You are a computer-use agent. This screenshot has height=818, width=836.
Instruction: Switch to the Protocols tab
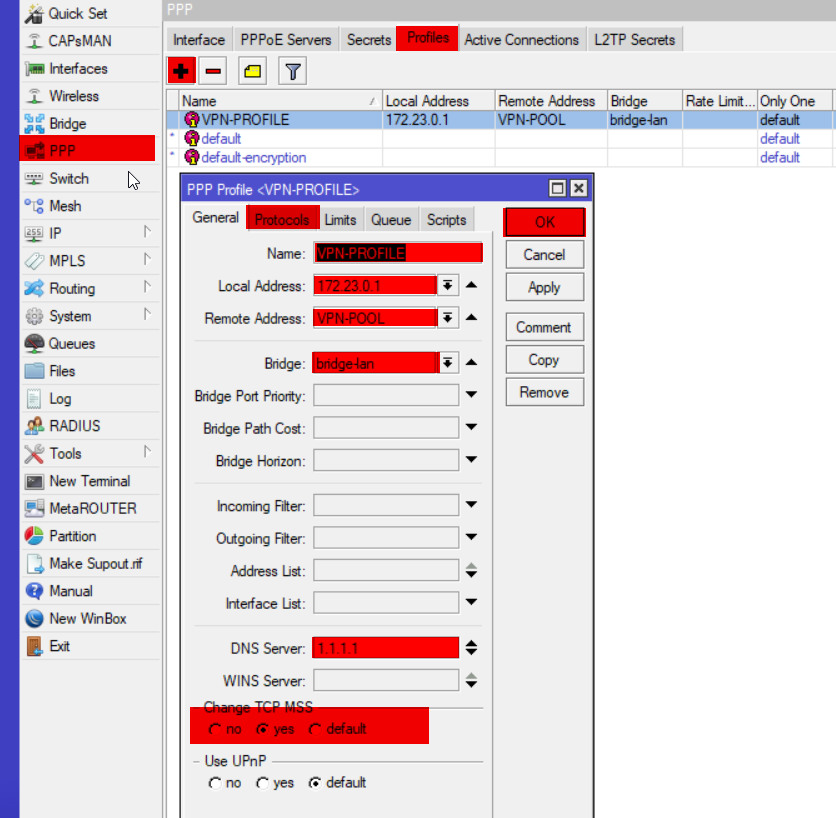pyautogui.click(x=282, y=220)
